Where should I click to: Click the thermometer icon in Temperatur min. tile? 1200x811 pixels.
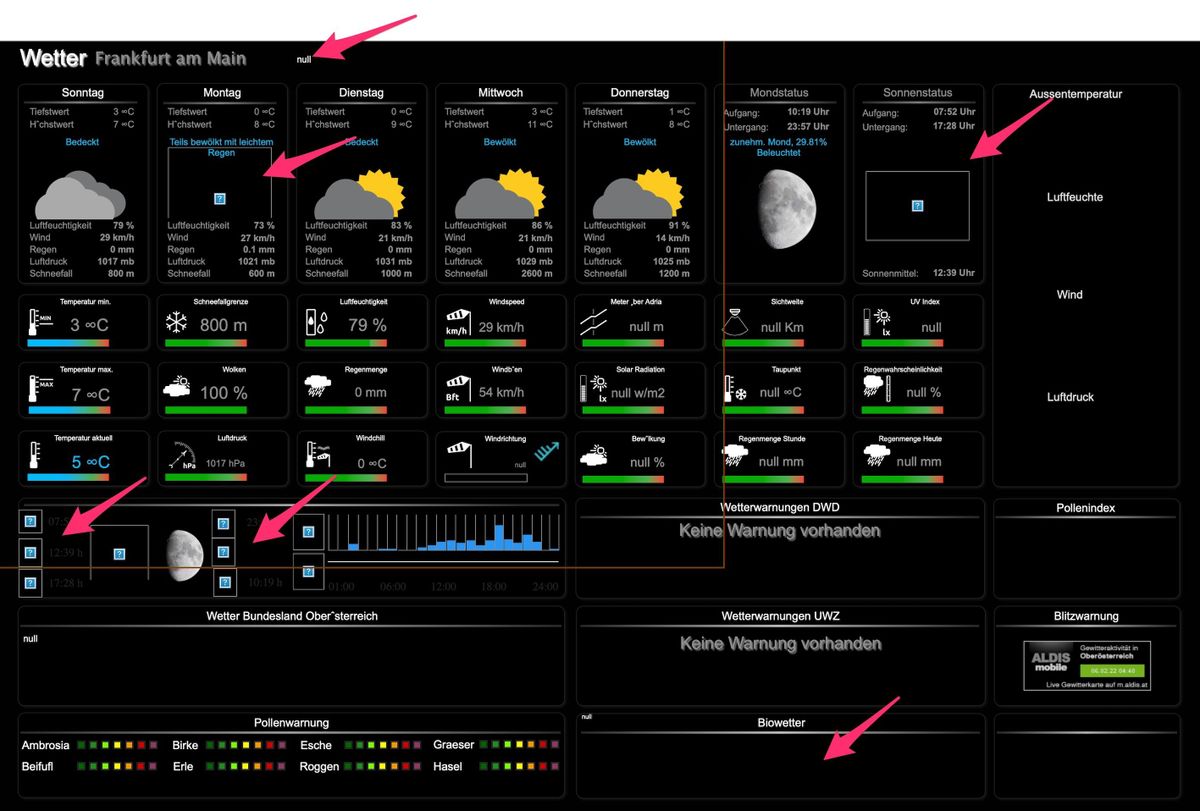point(39,322)
